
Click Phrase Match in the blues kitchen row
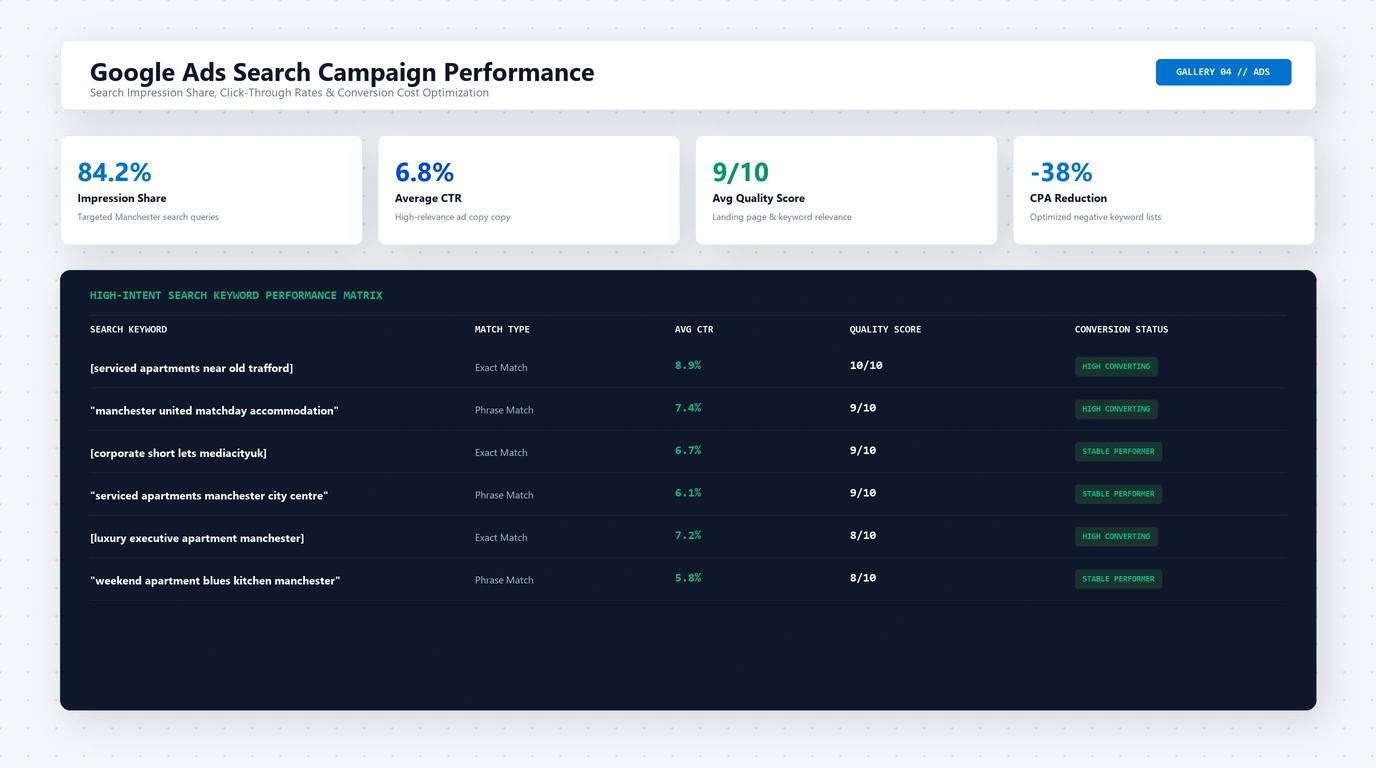pos(504,580)
